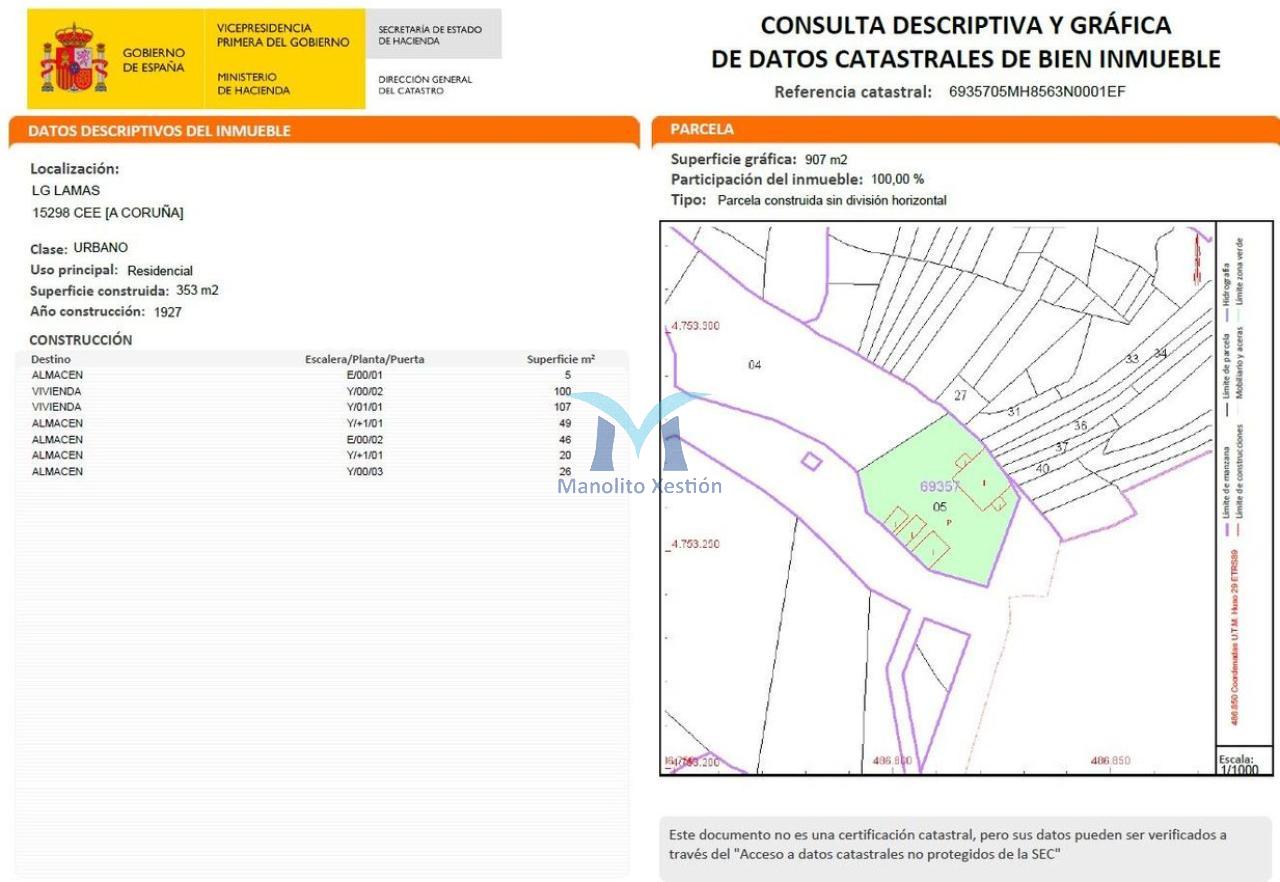The width and height of the screenshot is (1280, 882).
Task: Click the Destino column header
Action: (51, 359)
